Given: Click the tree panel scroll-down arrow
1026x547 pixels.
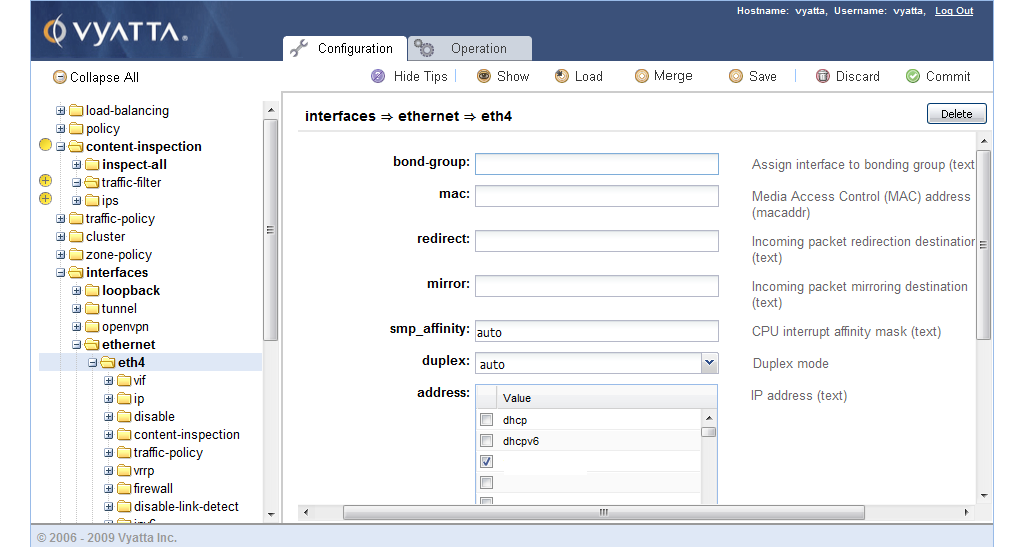Looking at the screenshot, I should 271,515.
